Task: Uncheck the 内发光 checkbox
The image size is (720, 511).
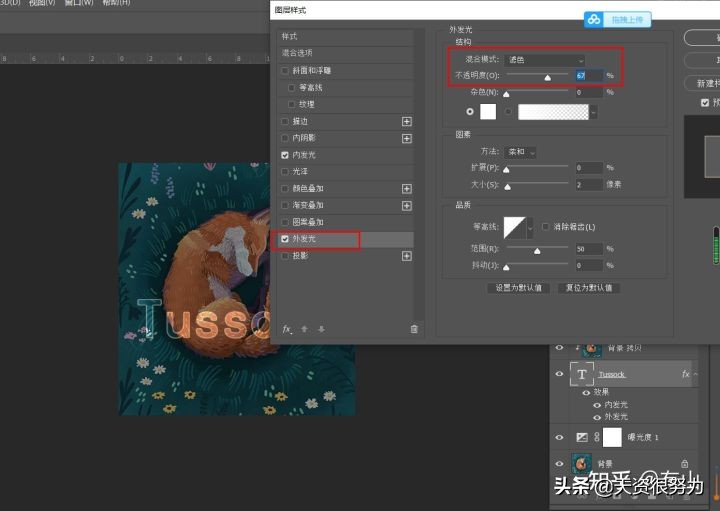Action: (x=285, y=155)
